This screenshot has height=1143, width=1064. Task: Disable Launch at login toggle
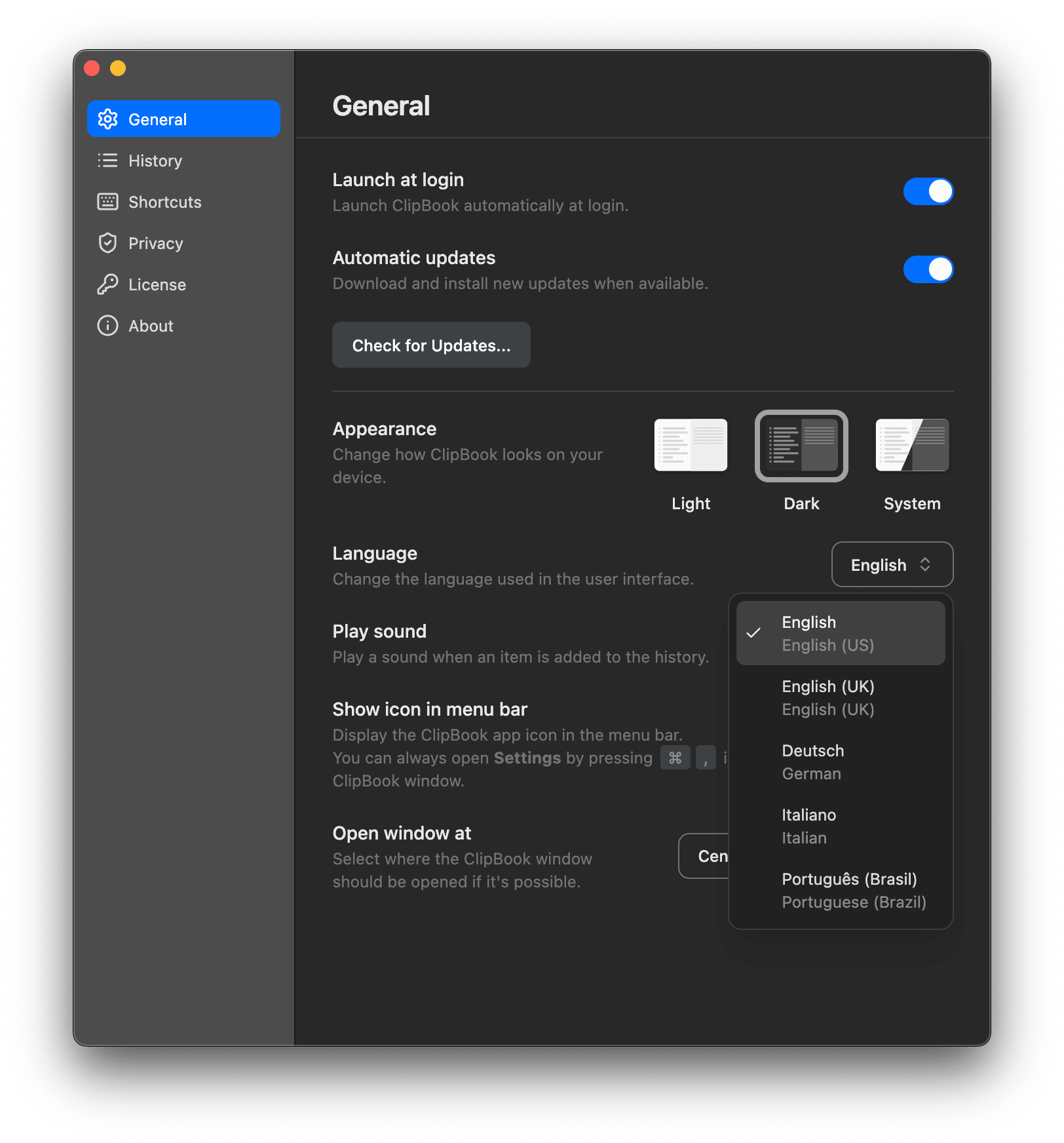928,191
